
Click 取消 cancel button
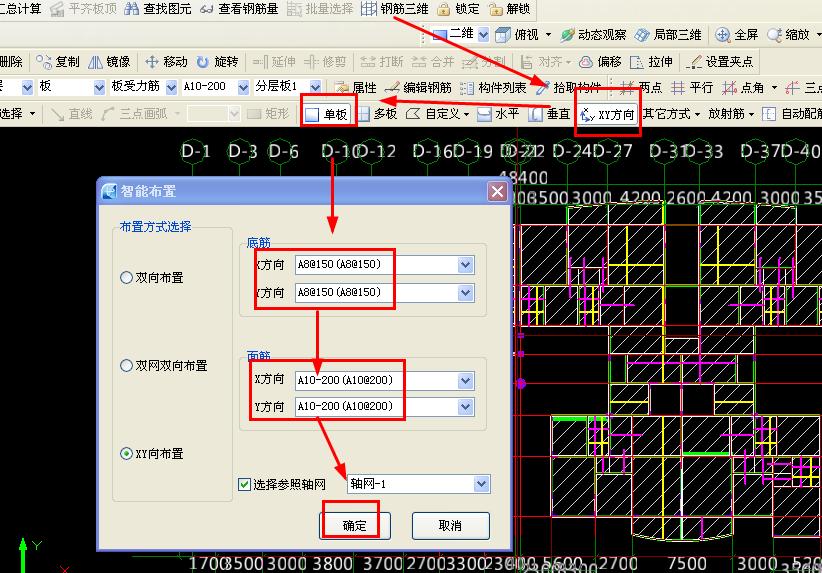coord(450,525)
